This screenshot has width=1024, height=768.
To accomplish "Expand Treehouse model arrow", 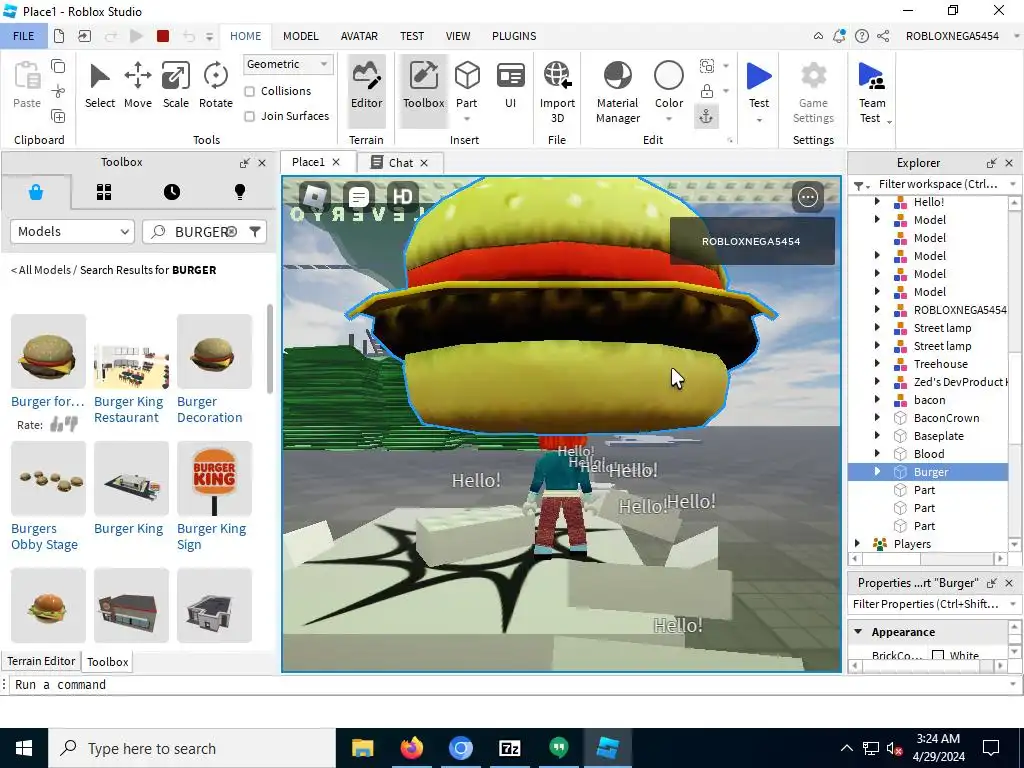I will coord(877,364).
